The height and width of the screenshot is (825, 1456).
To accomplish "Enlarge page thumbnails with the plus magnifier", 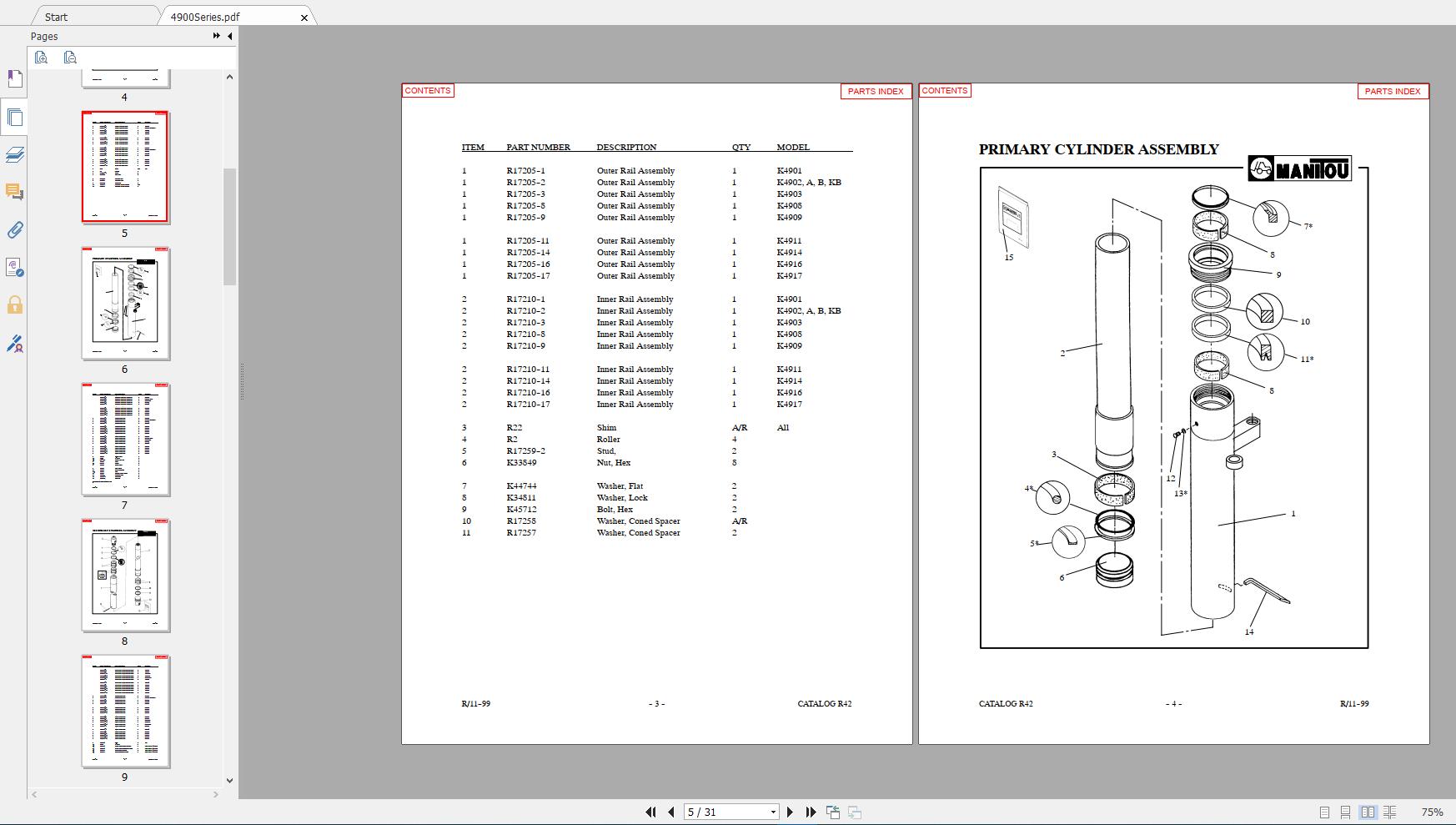I will (42, 58).
